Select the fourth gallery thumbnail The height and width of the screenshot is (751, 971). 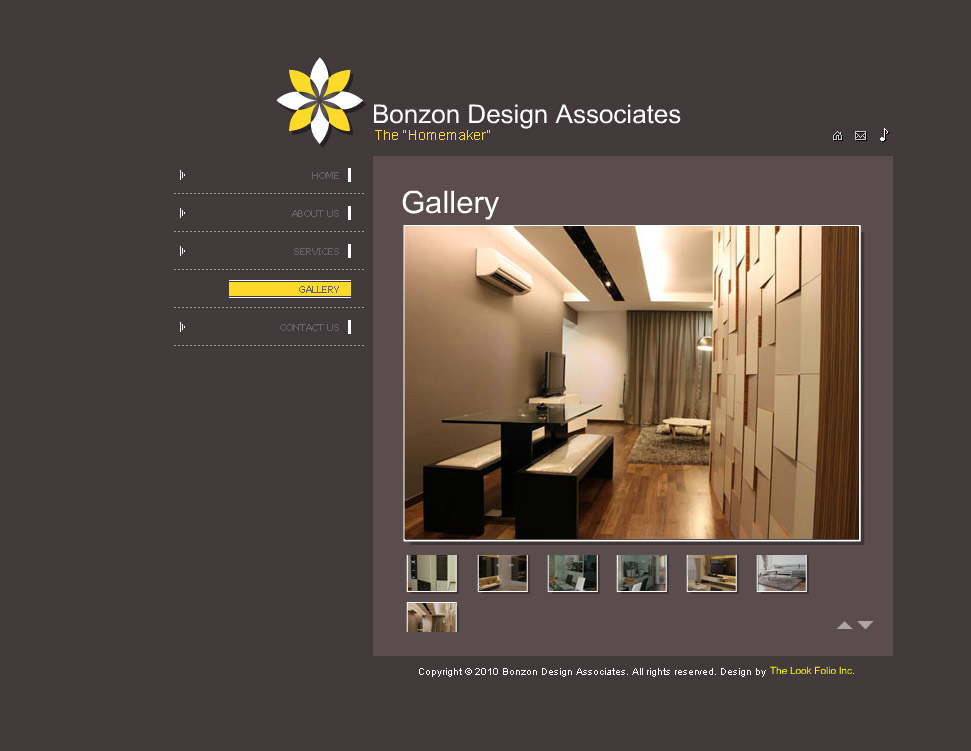tap(642, 573)
